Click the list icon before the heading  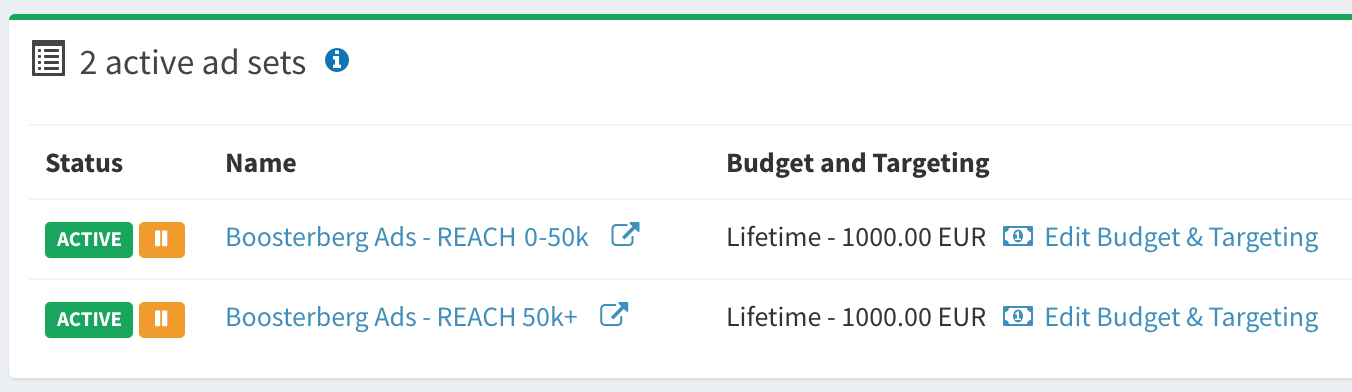[49, 59]
